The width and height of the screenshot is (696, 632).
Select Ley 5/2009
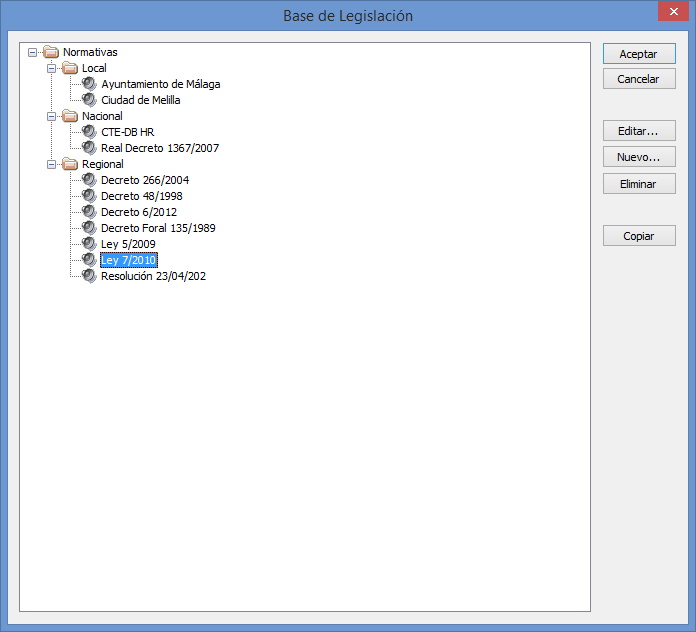point(128,244)
